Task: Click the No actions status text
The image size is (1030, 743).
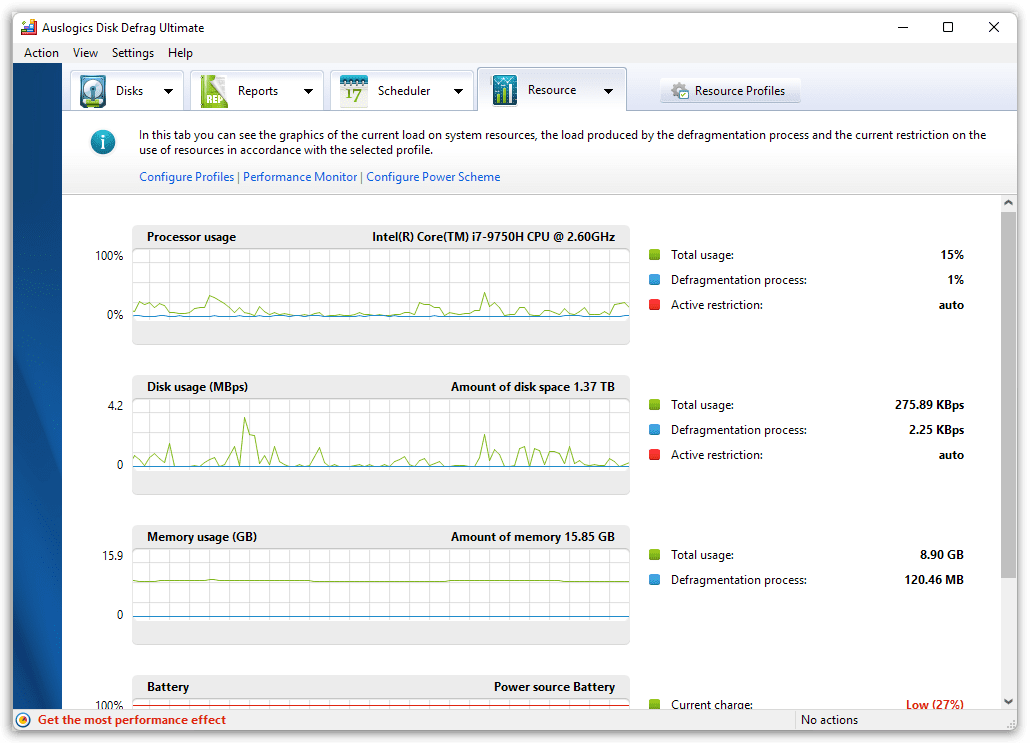Action: coord(830,720)
